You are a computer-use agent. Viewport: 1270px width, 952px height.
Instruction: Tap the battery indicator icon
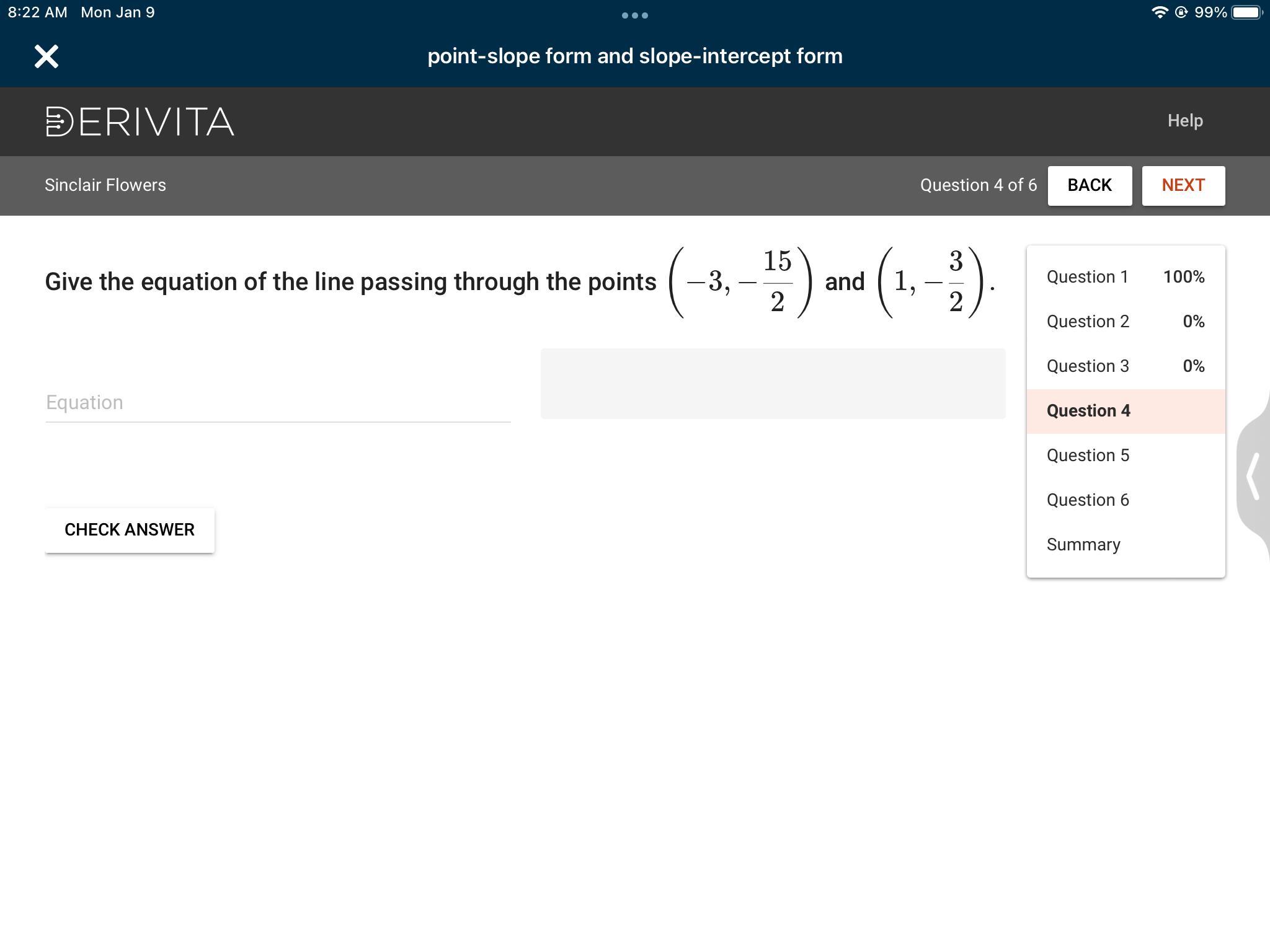pos(1246,12)
